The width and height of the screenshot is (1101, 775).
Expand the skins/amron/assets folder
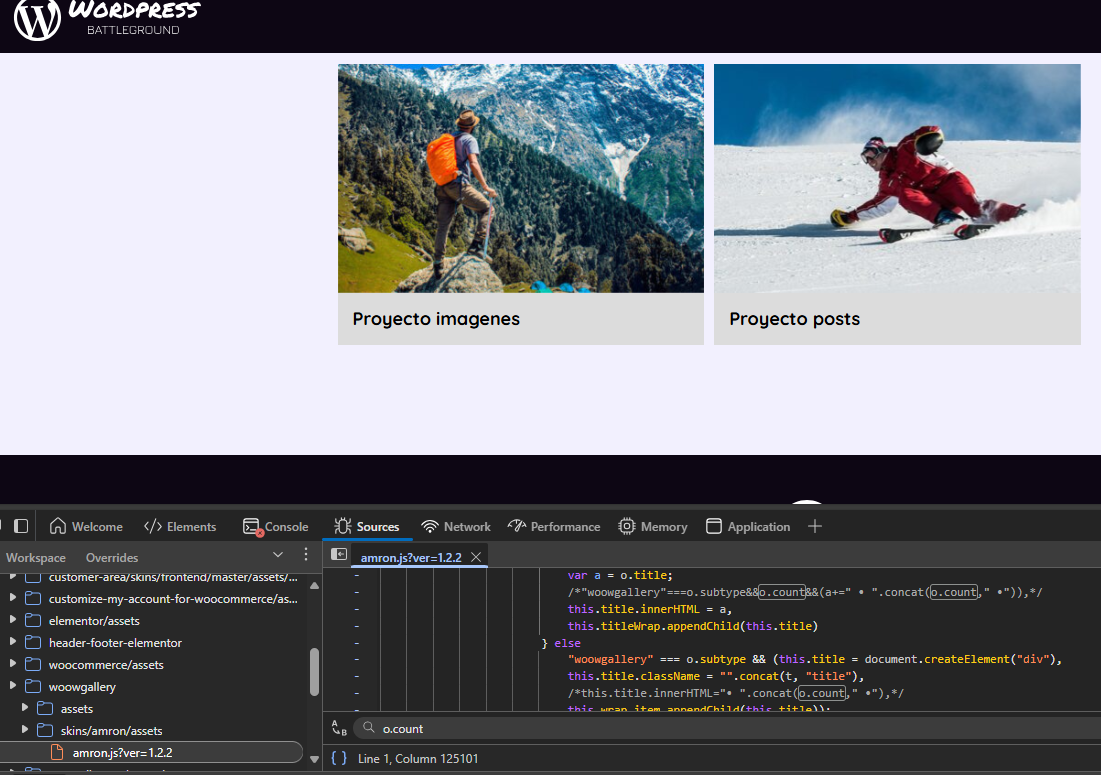25,731
